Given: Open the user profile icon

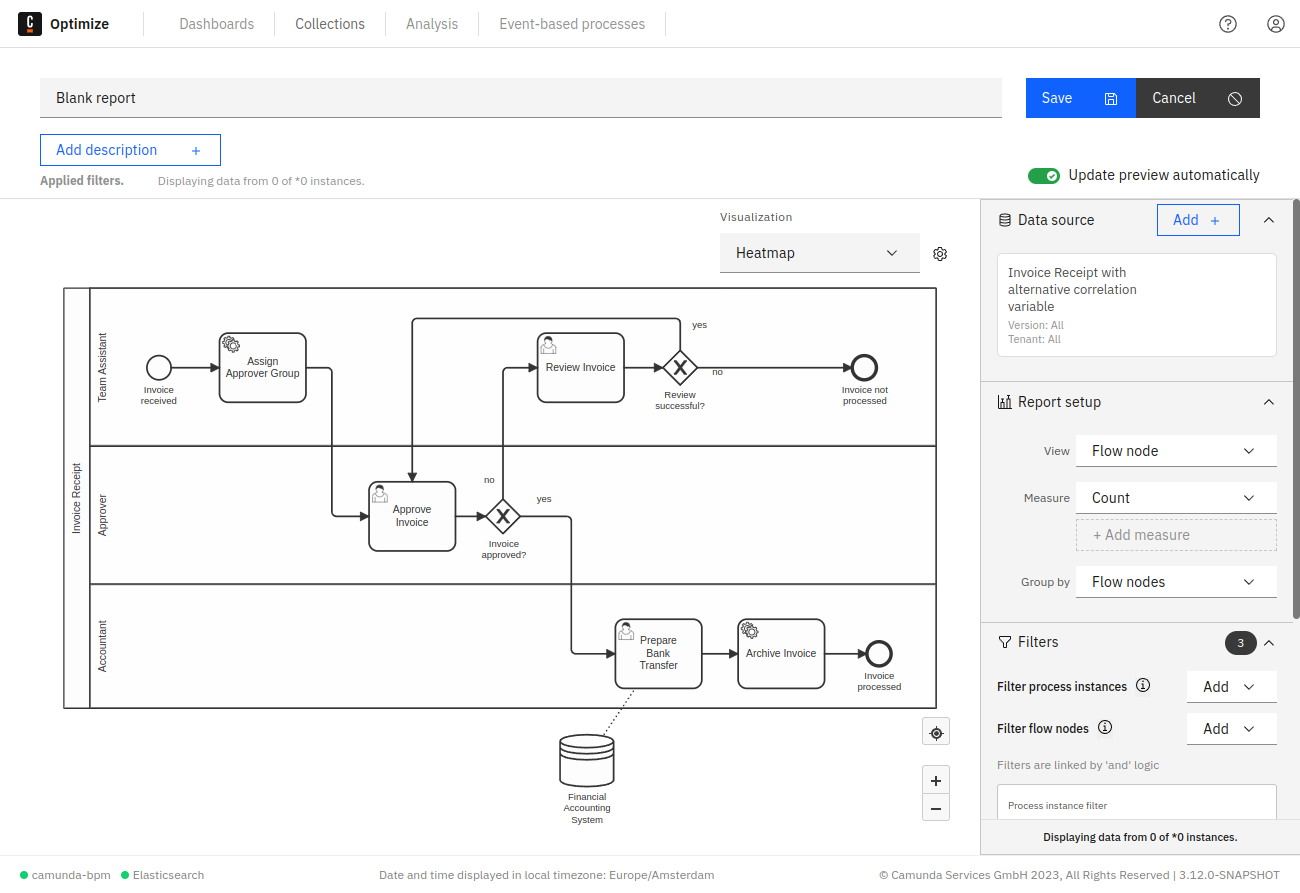Looking at the screenshot, I should click(1275, 23).
